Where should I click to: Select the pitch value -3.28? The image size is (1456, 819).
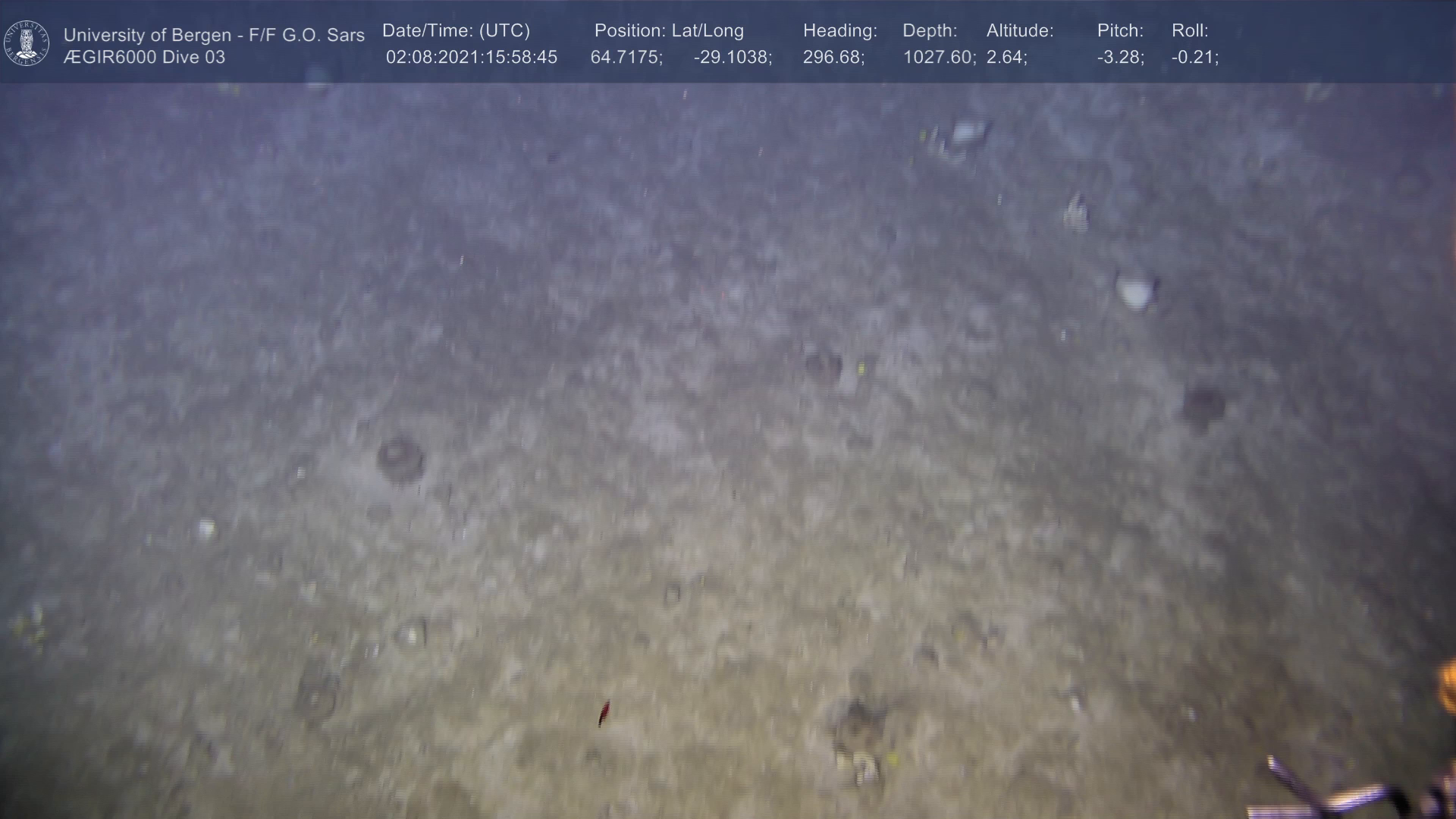tap(1120, 58)
